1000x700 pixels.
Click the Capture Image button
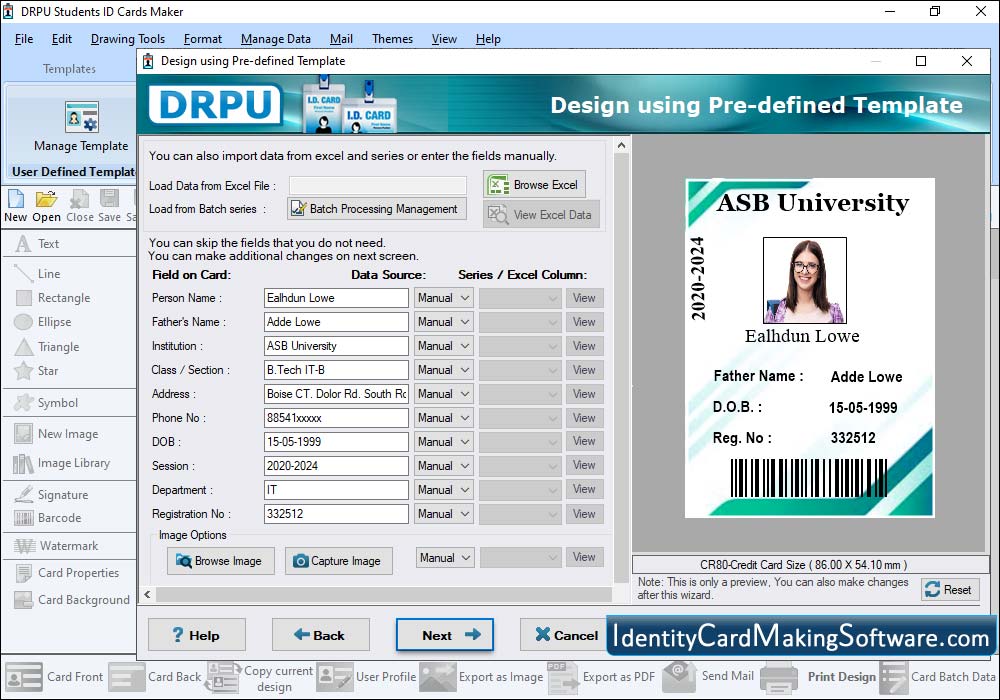[339, 561]
